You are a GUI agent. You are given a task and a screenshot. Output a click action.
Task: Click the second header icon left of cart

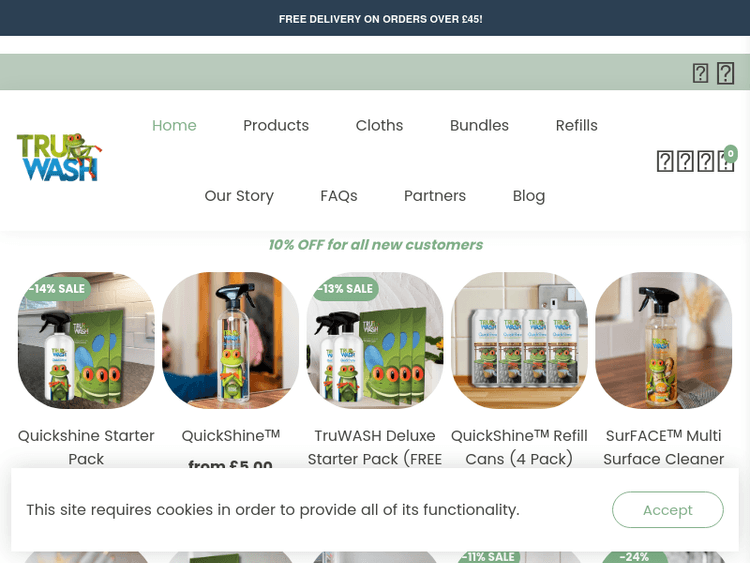[x=685, y=161]
